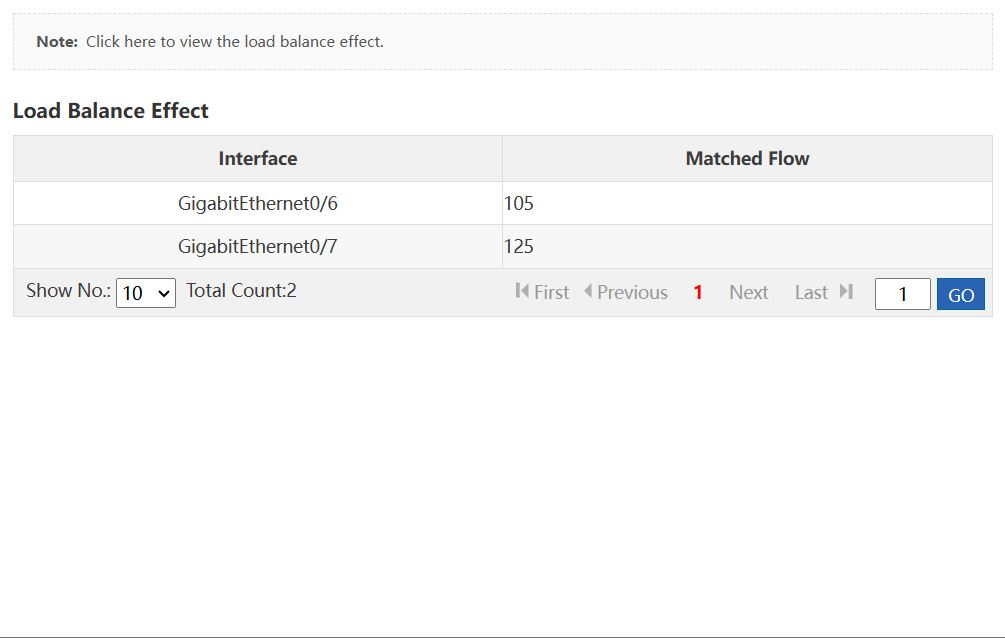This screenshot has height=638, width=1005.
Task: Click the blue GO button
Action: coord(961,294)
